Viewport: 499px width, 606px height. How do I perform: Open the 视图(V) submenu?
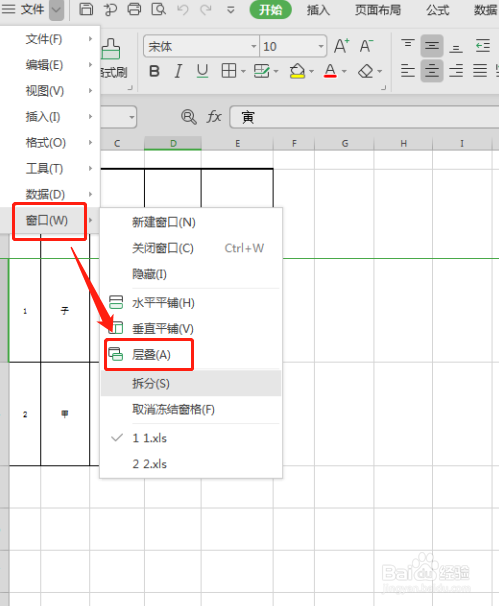pos(50,91)
